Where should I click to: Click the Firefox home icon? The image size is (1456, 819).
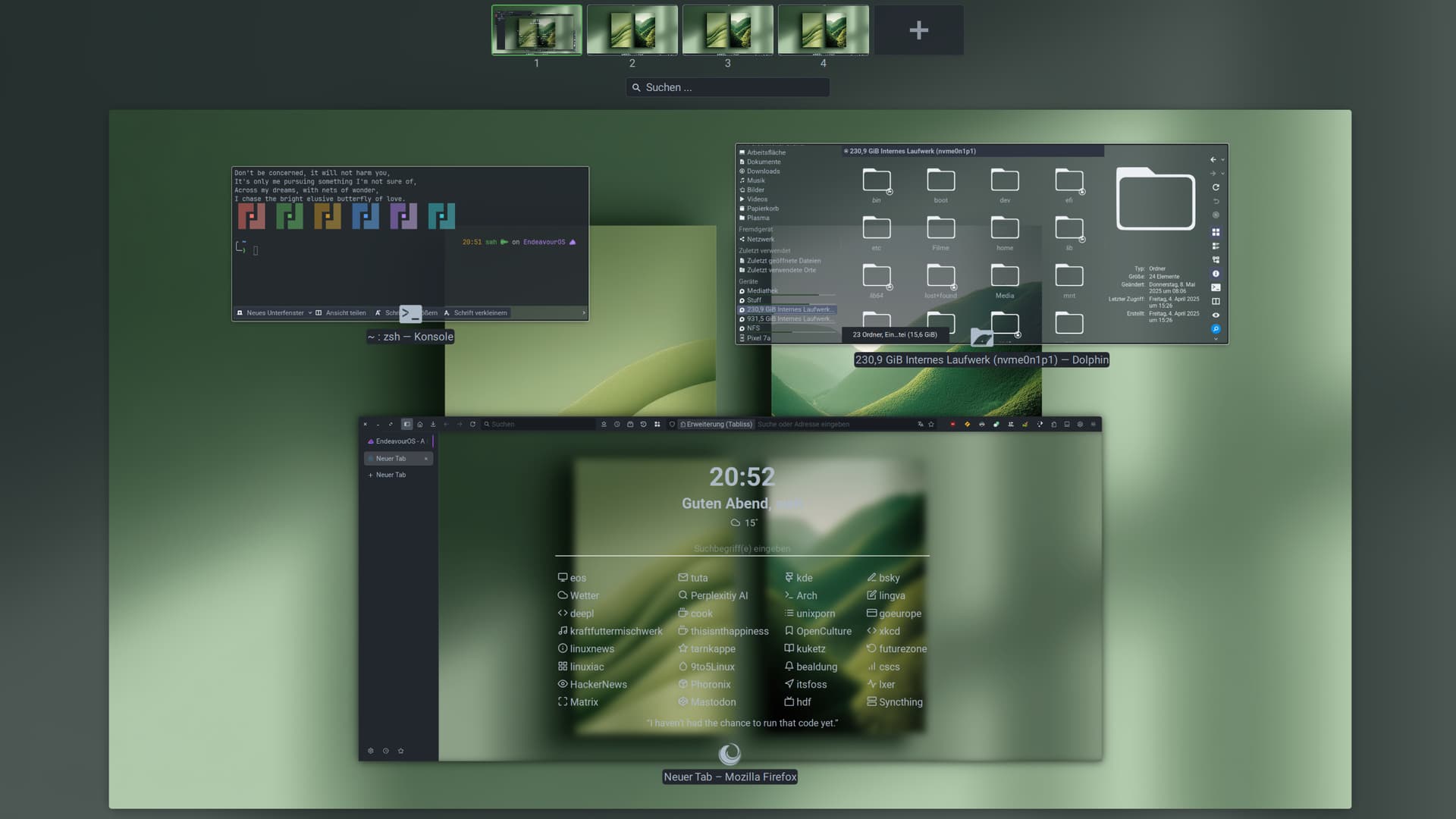click(x=420, y=425)
